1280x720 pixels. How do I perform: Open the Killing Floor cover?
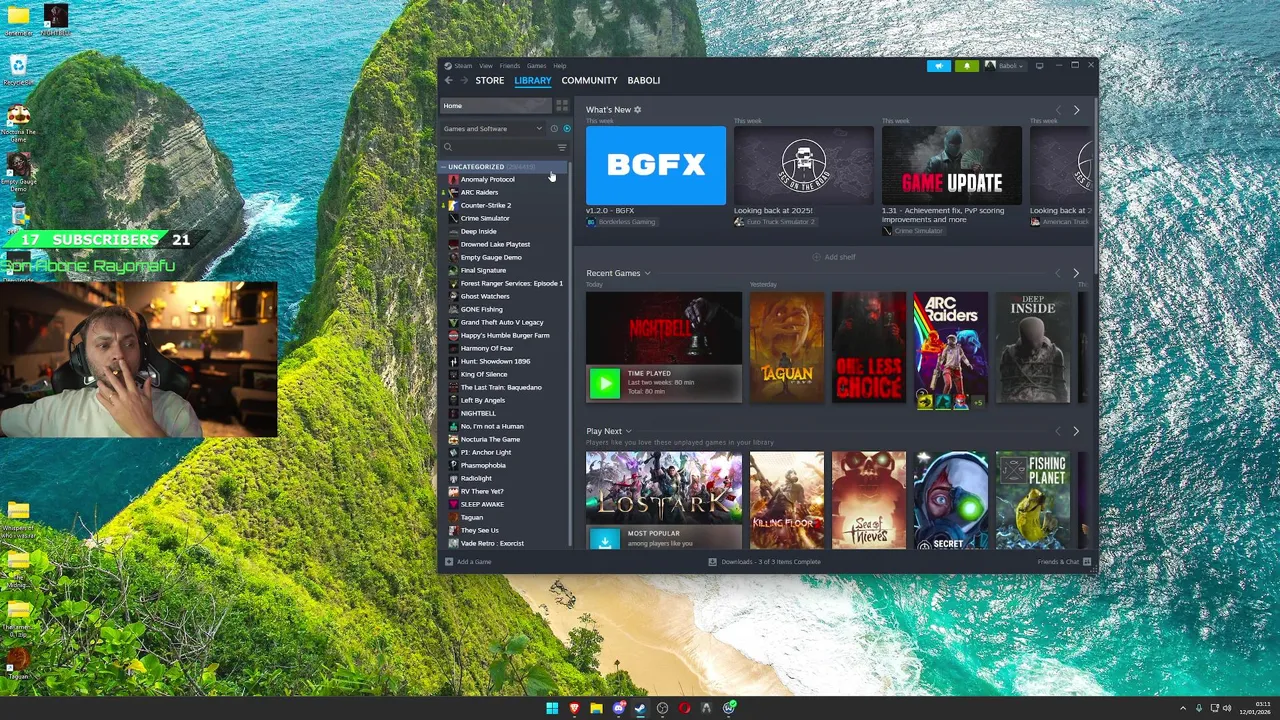click(x=787, y=500)
